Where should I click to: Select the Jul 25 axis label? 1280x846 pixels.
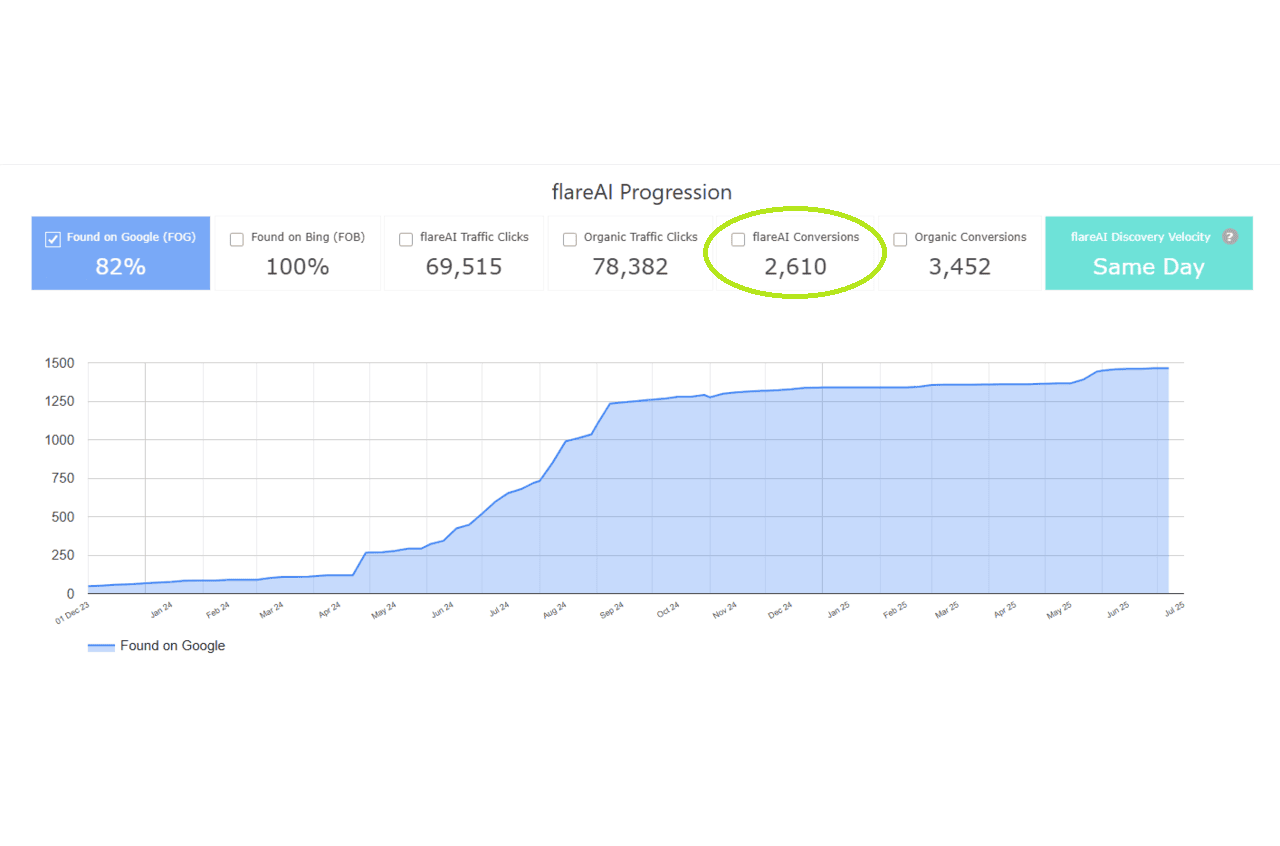(x=1175, y=609)
